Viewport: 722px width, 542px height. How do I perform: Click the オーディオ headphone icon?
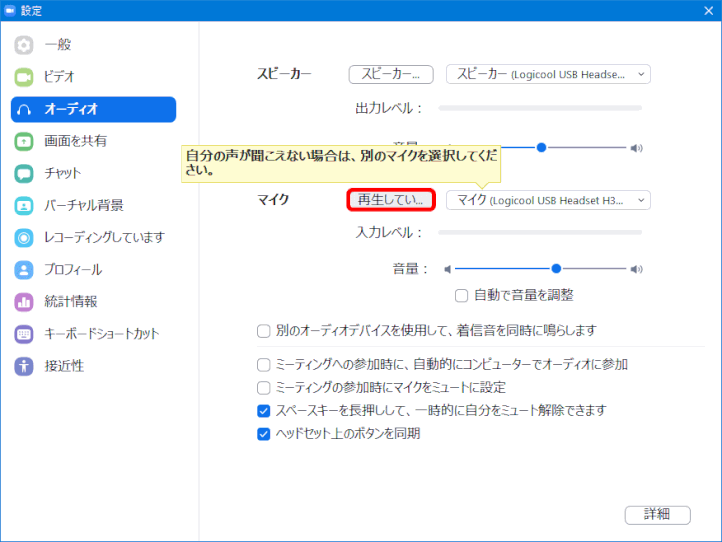coord(23,110)
